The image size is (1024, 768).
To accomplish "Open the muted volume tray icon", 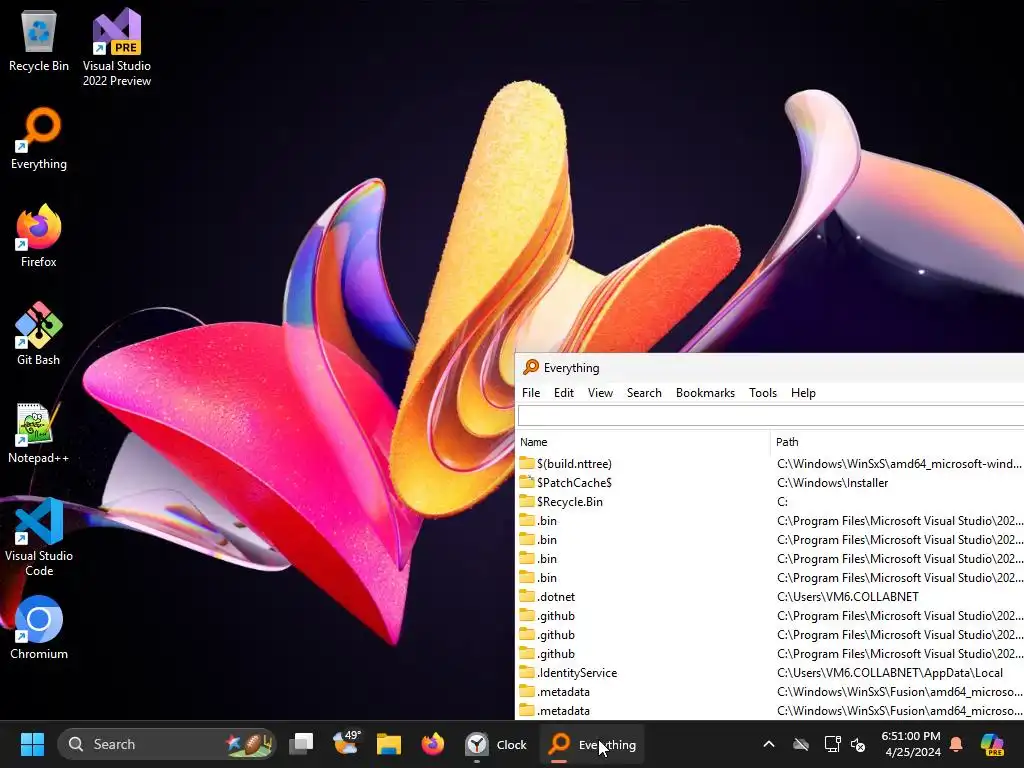I will (x=858, y=744).
